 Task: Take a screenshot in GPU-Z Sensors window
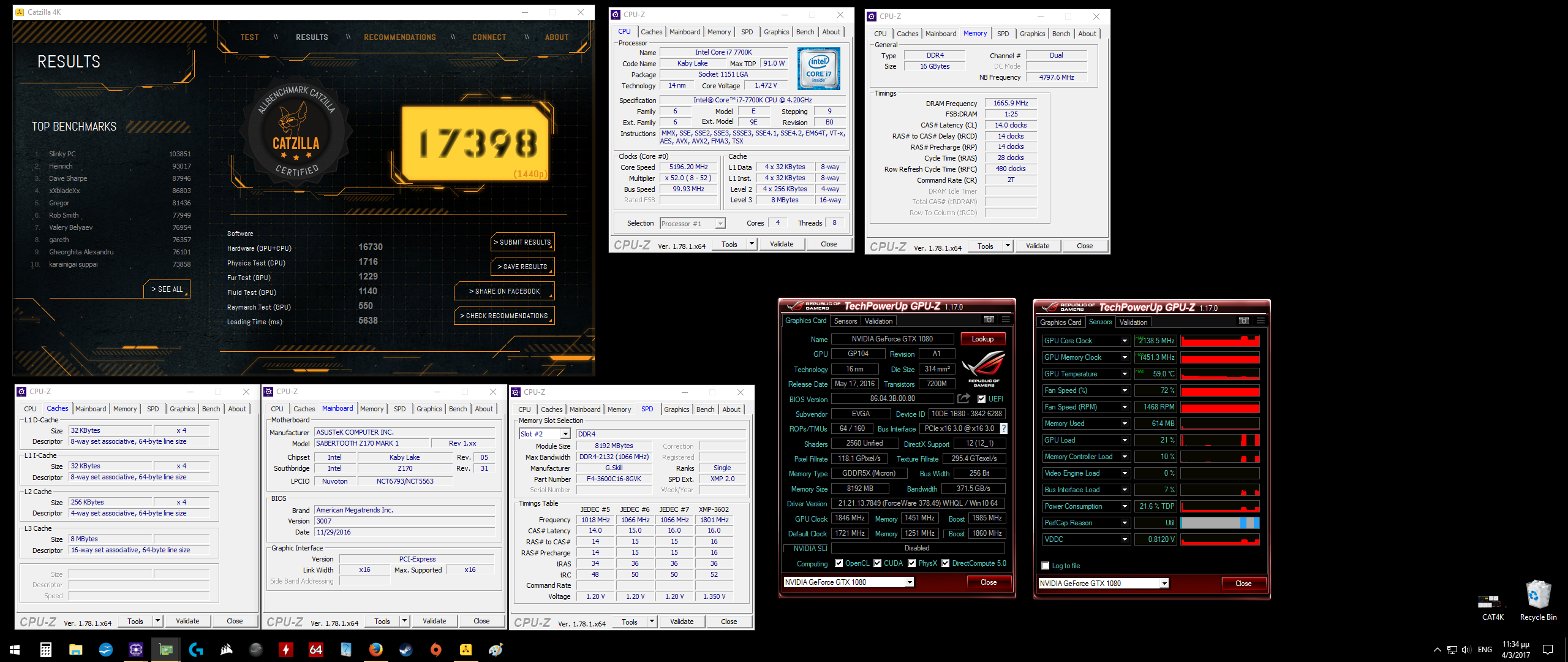[1243, 321]
